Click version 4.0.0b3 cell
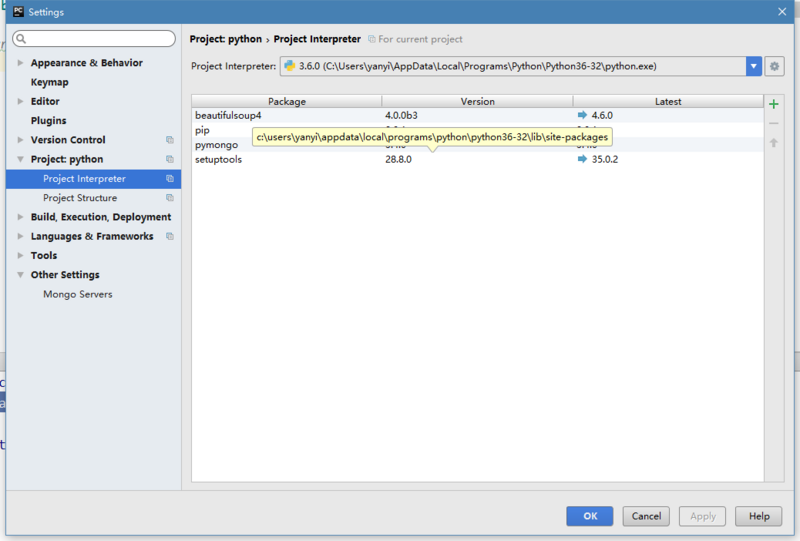Image resolution: width=800 pixels, height=541 pixels. pos(401,115)
